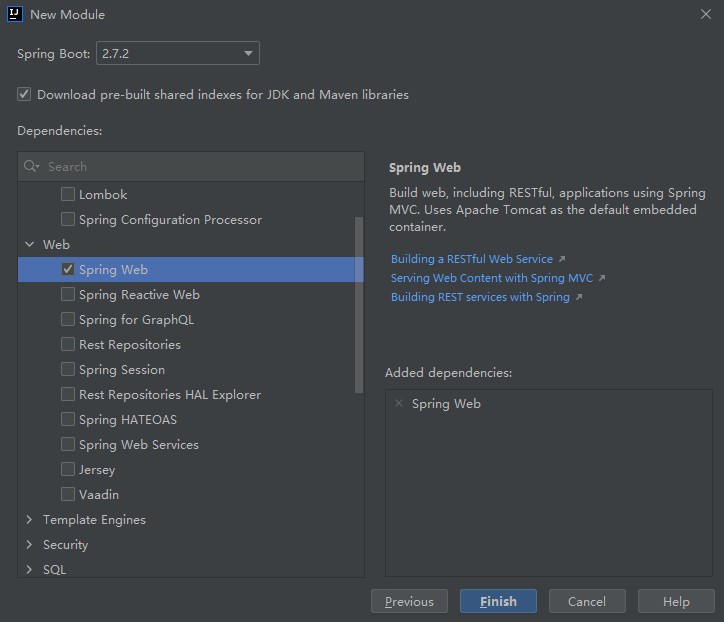
Task: Click the dependencies list vertical scrollbar
Action: pyautogui.click(x=359, y=305)
